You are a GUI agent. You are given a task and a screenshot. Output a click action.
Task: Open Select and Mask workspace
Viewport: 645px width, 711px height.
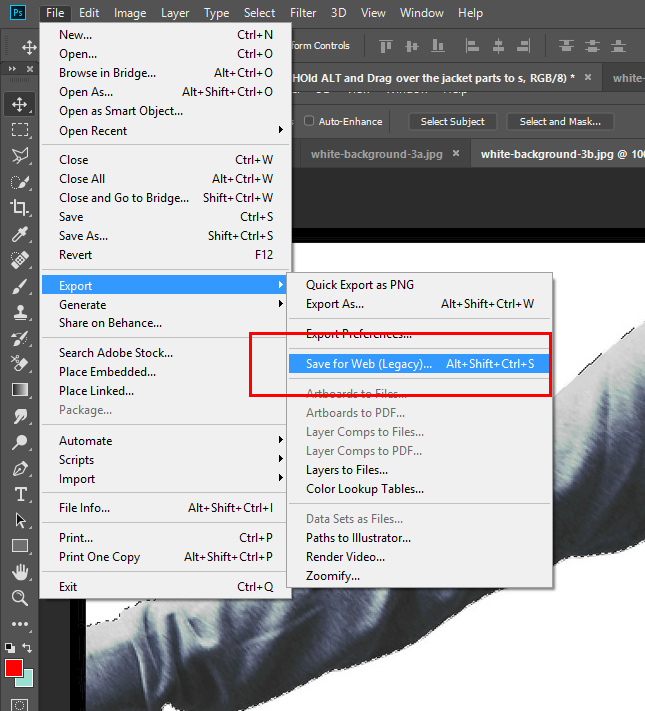[560, 122]
